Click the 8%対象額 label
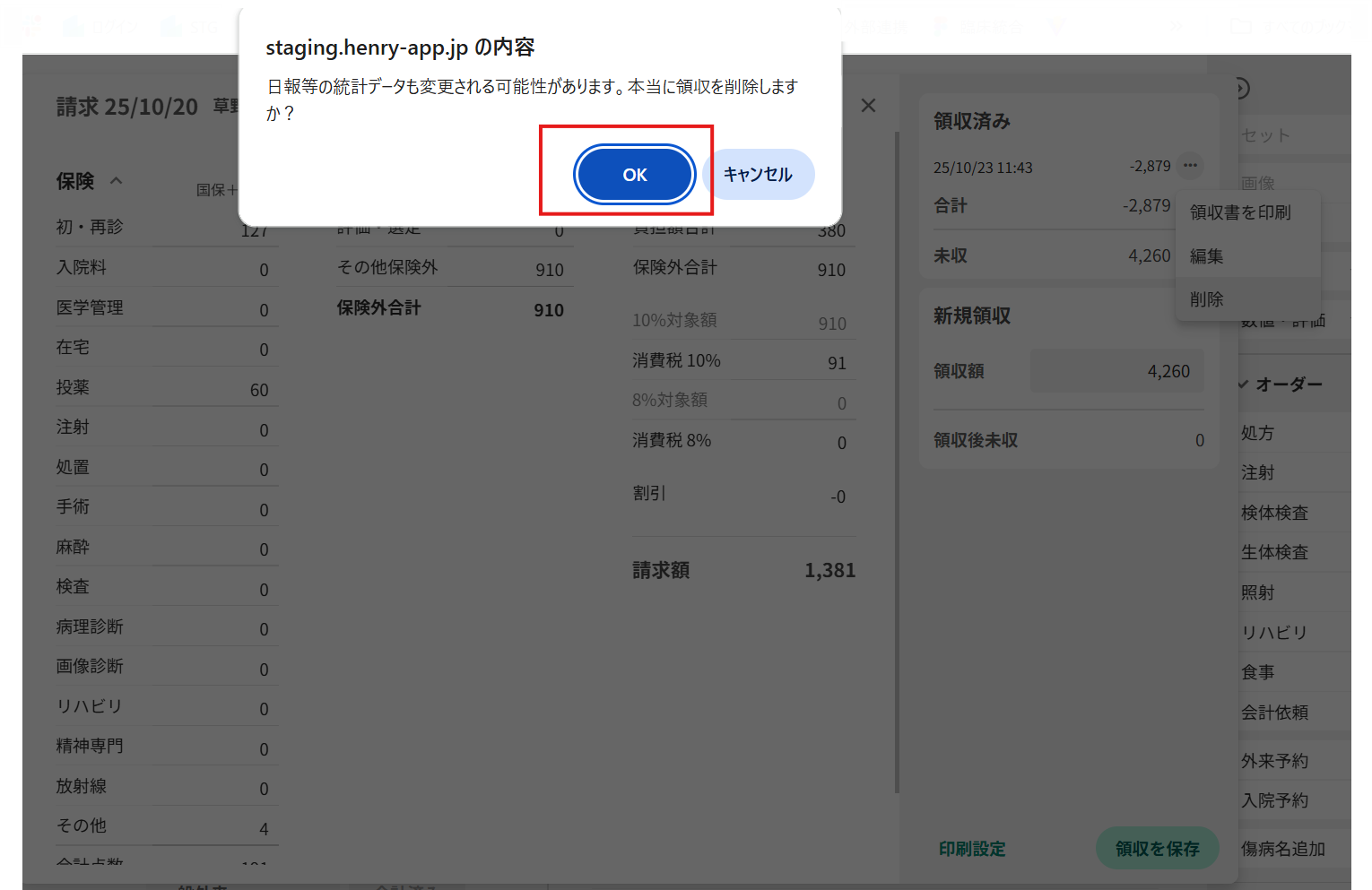The height and width of the screenshot is (890, 1372). point(670,400)
